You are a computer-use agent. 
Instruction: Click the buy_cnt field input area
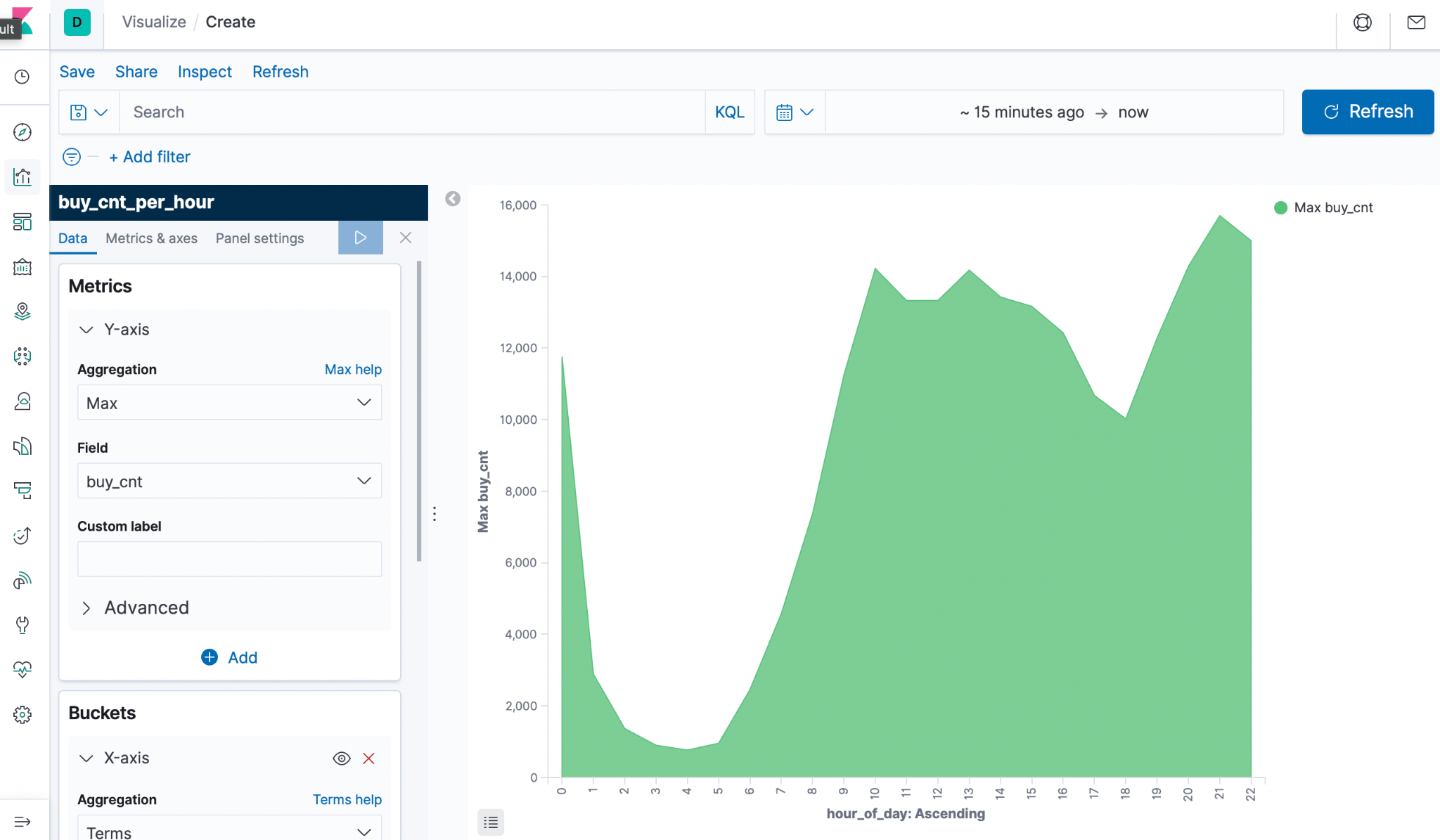pos(228,482)
